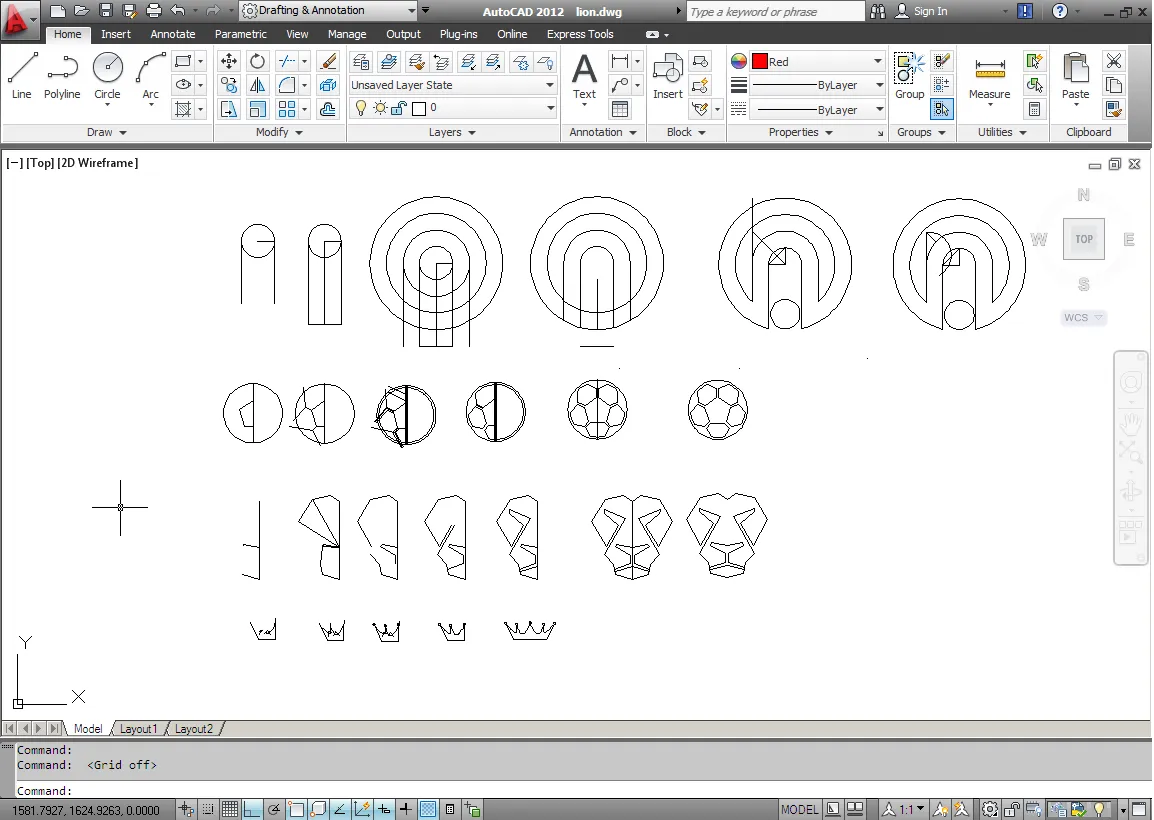
Task: Select the Circle draw tool
Action: pyautogui.click(x=107, y=76)
